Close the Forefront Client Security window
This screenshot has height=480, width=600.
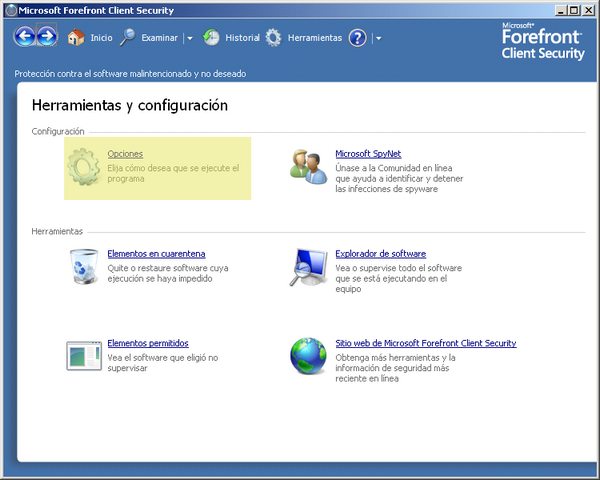(x=588, y=10)
